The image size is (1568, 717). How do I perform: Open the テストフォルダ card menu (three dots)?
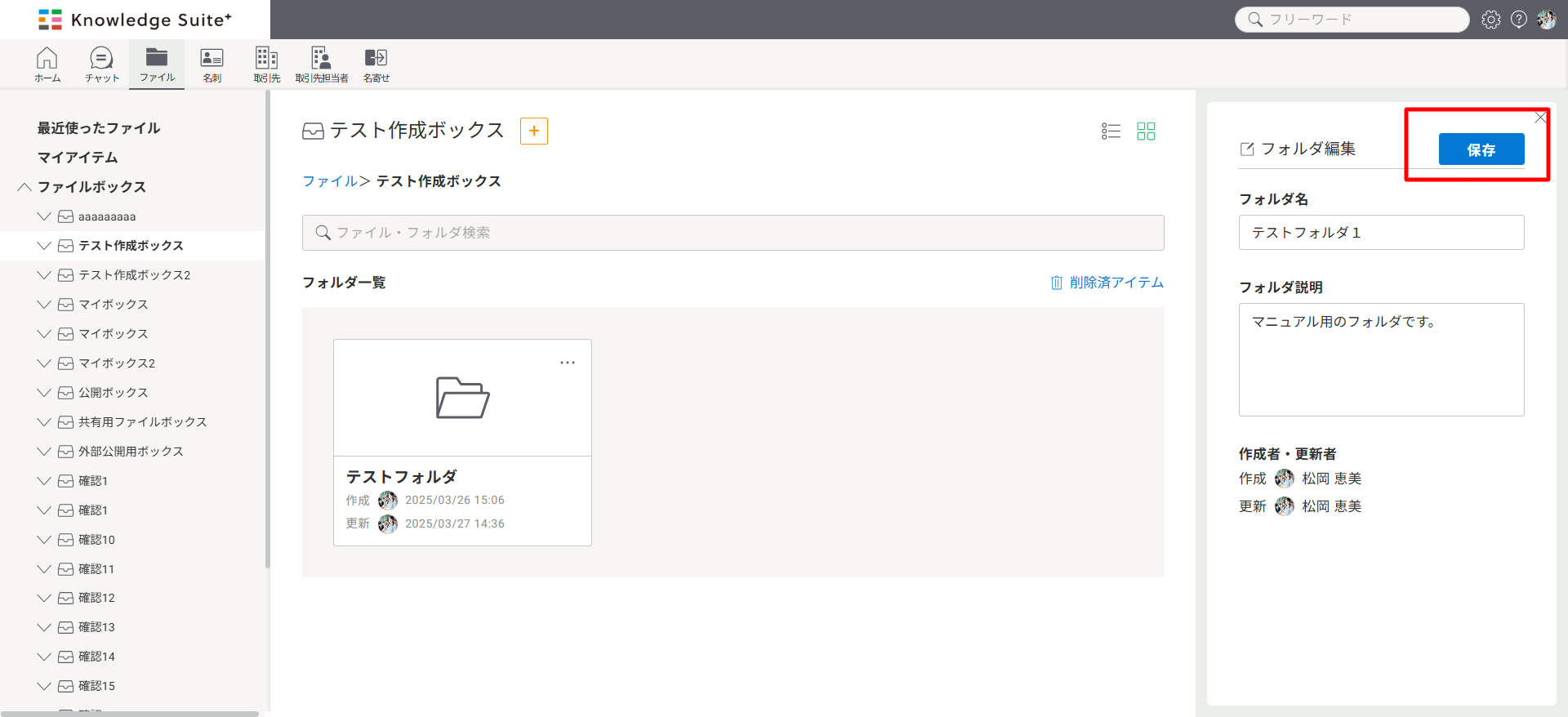tap(568, 363)
